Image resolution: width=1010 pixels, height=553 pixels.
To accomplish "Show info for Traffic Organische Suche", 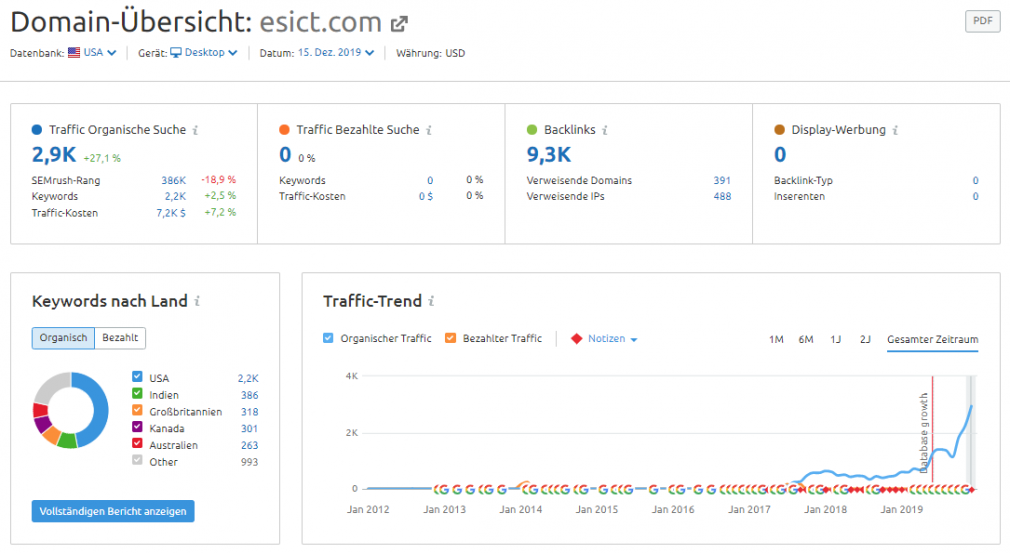I will click(x=195, y=130).
